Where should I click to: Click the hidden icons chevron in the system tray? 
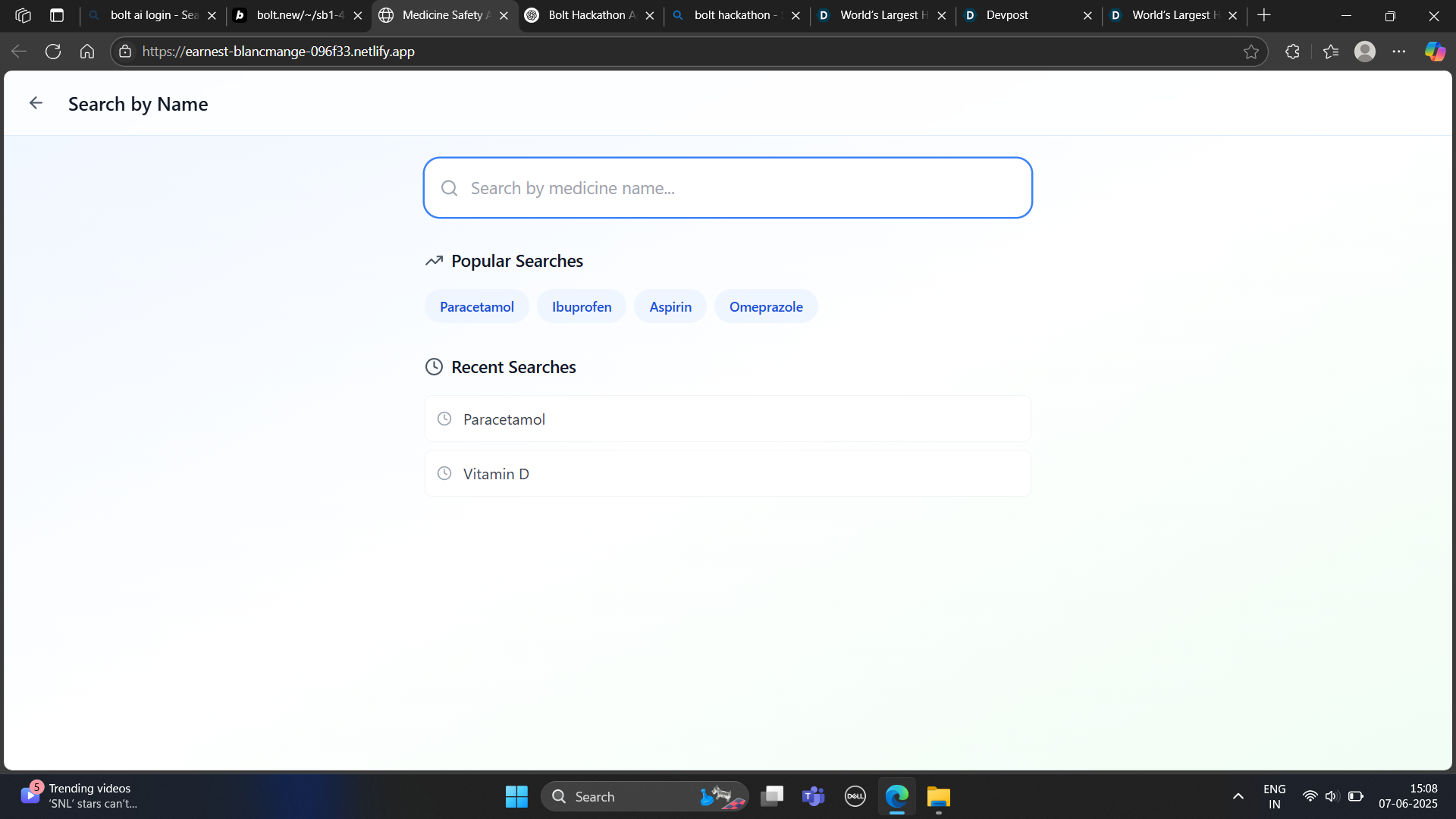1238,796
